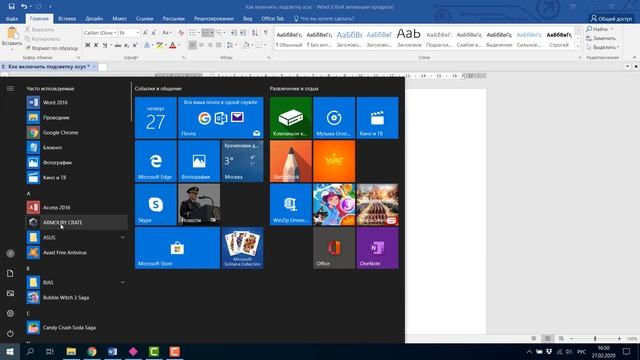Launch Microsoft Solitaire Collection tile
The width and height of the screenshot is (640, 360).
click(242, 248)
